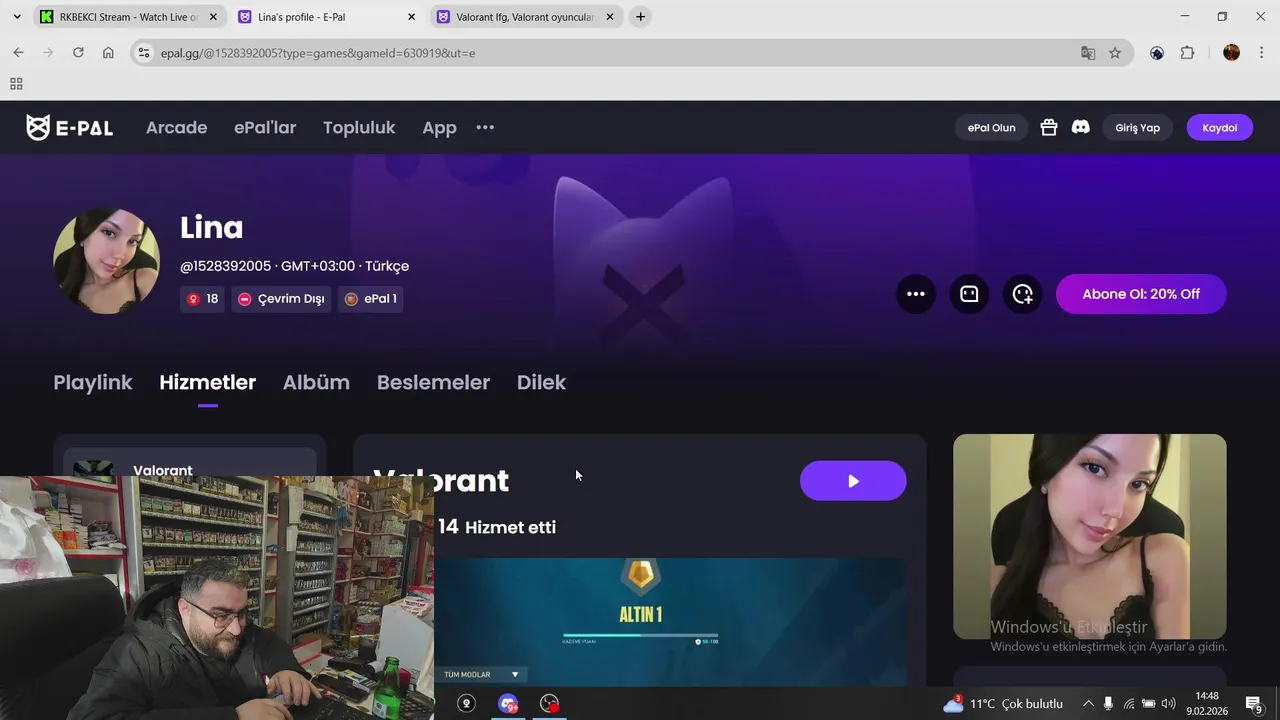Click the 18 badge under Lina's name
The width and height of the screenshot is (1280, 720).
[202, 299]
